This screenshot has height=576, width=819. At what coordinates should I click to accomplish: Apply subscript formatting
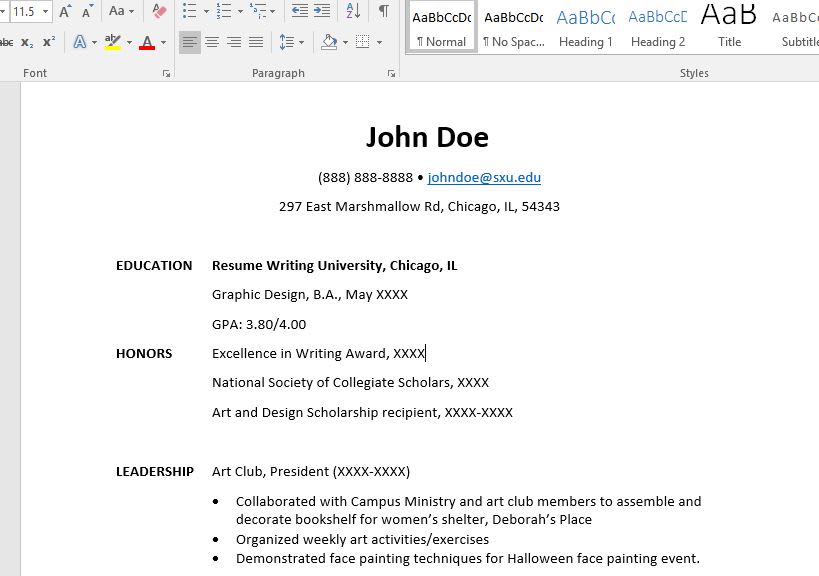click(x=27, y=42)
